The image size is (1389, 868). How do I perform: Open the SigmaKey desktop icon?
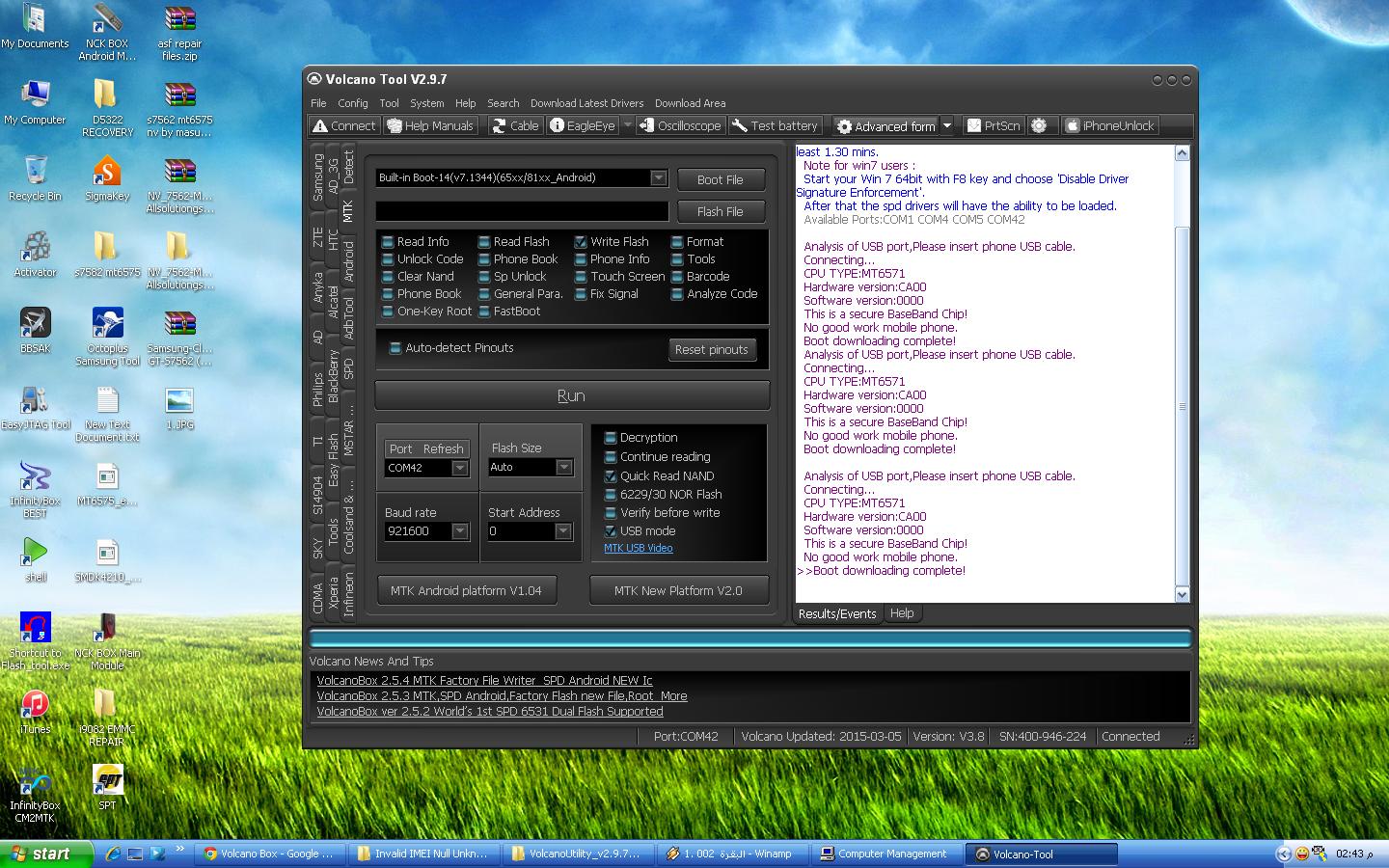(107, 180)
